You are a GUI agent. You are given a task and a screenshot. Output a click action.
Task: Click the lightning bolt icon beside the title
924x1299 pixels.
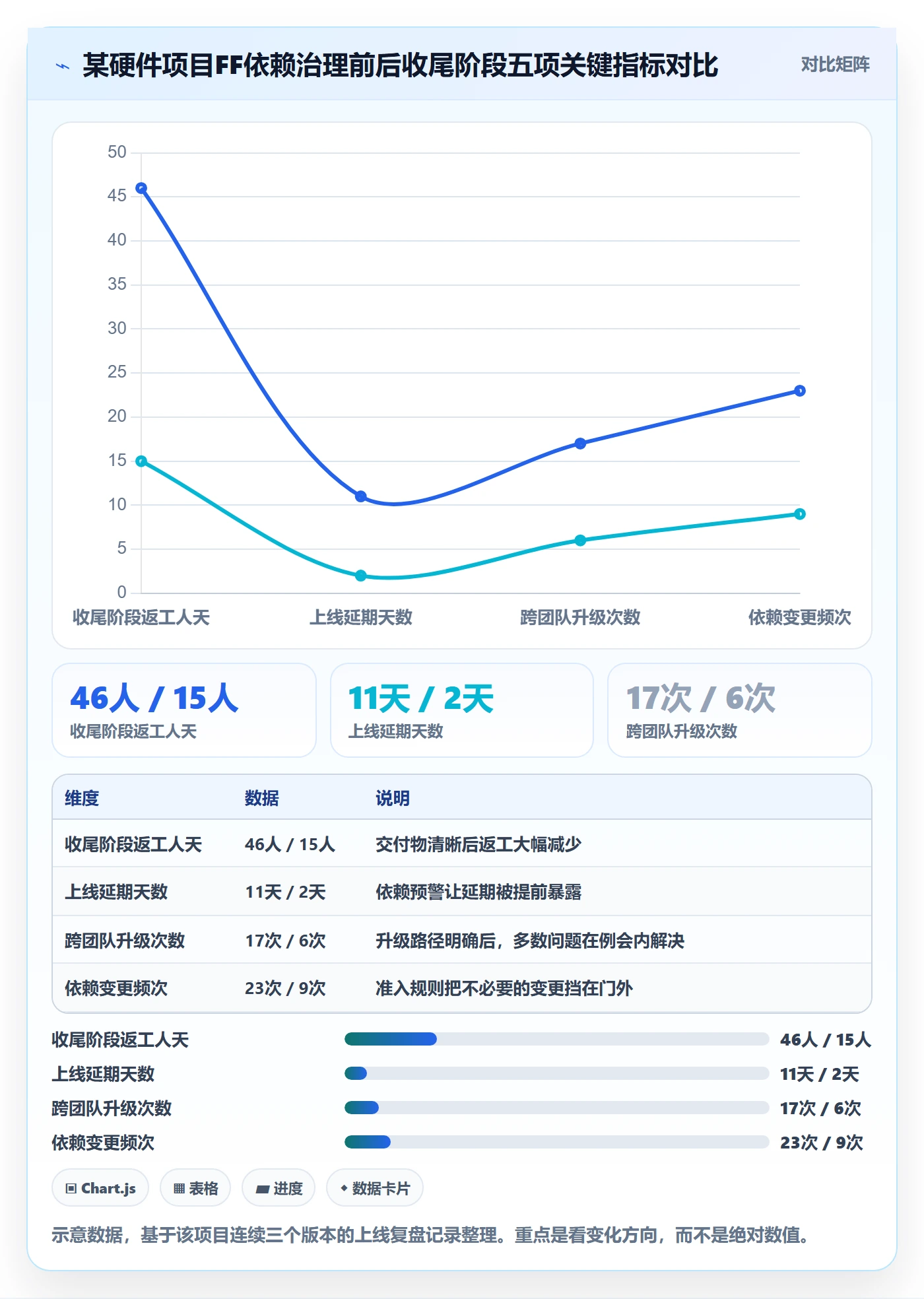point(63,66)
